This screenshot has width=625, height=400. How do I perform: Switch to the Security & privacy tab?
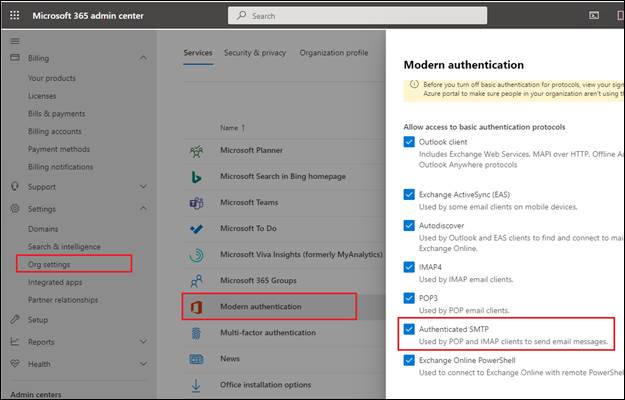tap(254, 53)
